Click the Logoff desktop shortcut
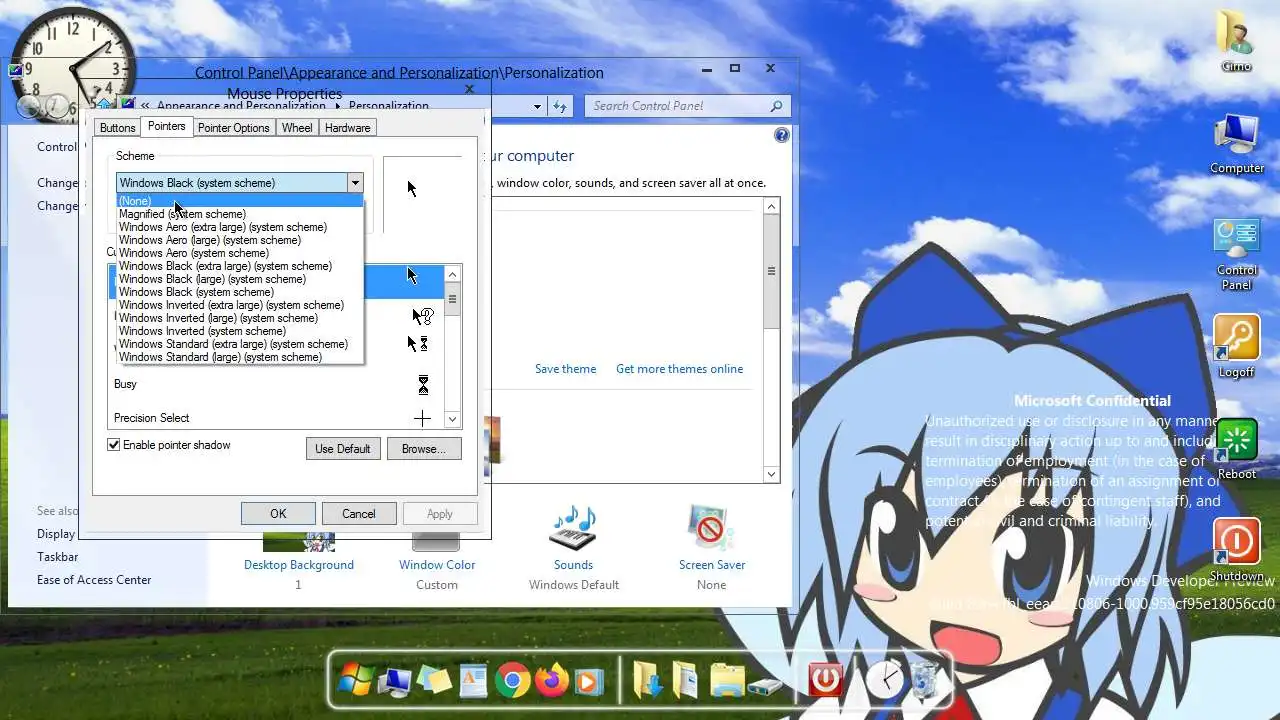 (x=1236, y=347)
